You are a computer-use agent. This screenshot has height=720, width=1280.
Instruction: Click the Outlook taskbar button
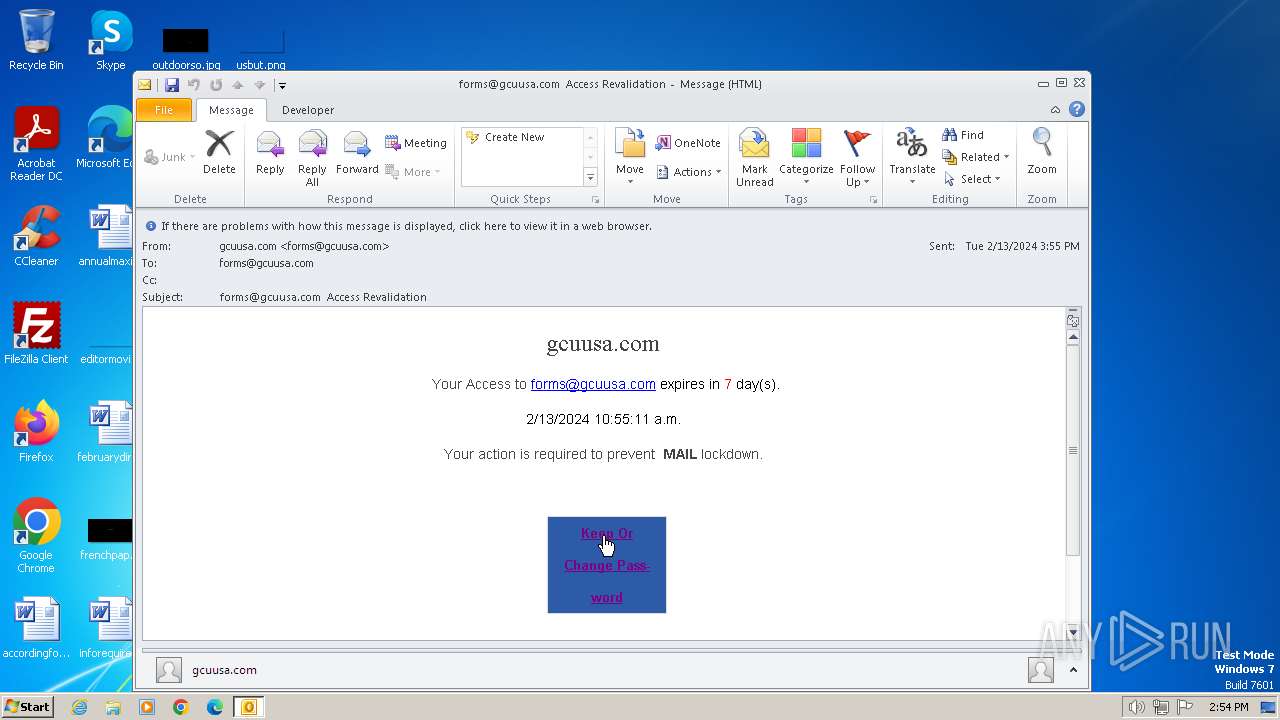(x=248, y=707)
